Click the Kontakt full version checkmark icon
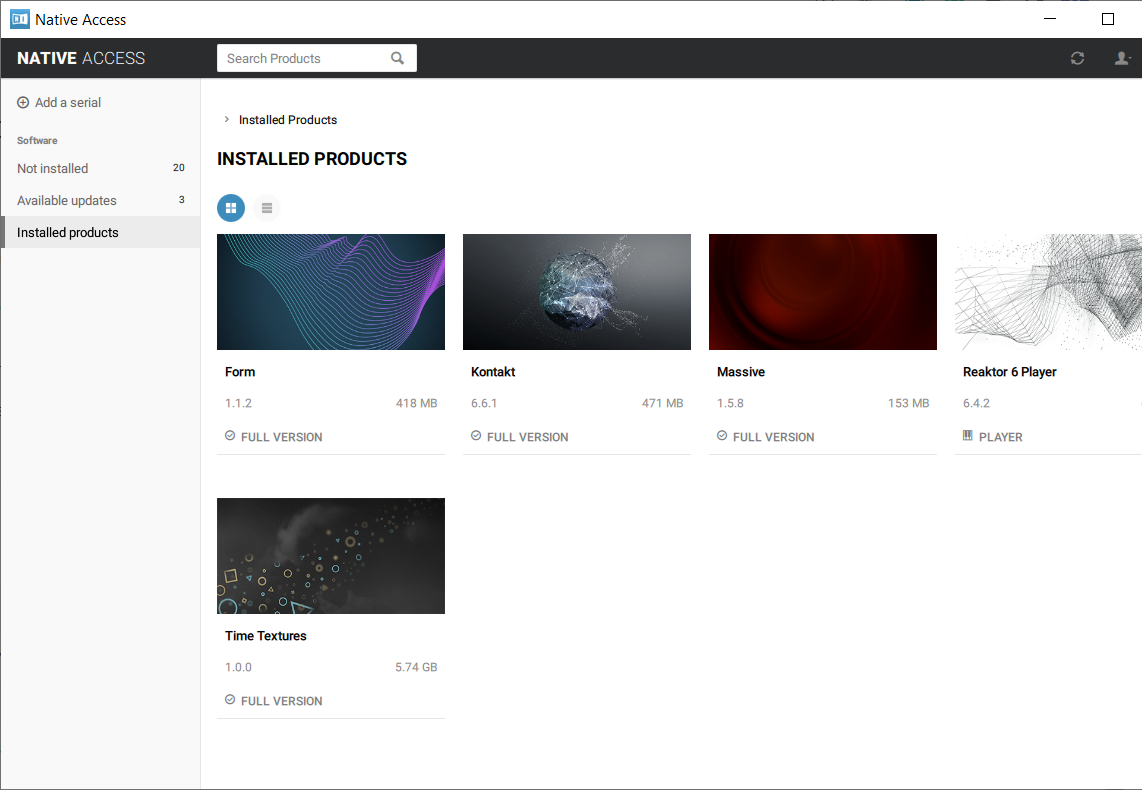 click(x=476, y=435)
